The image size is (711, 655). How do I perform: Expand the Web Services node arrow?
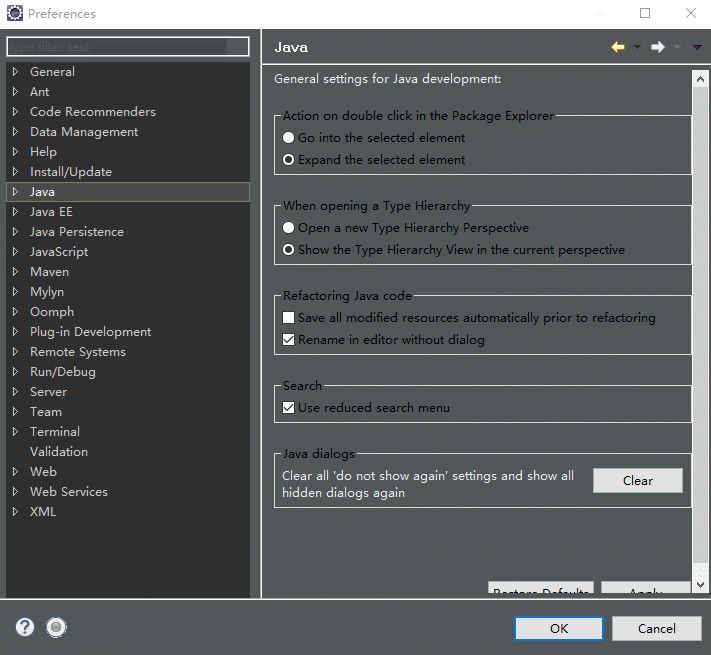click(x=15, y=491)
